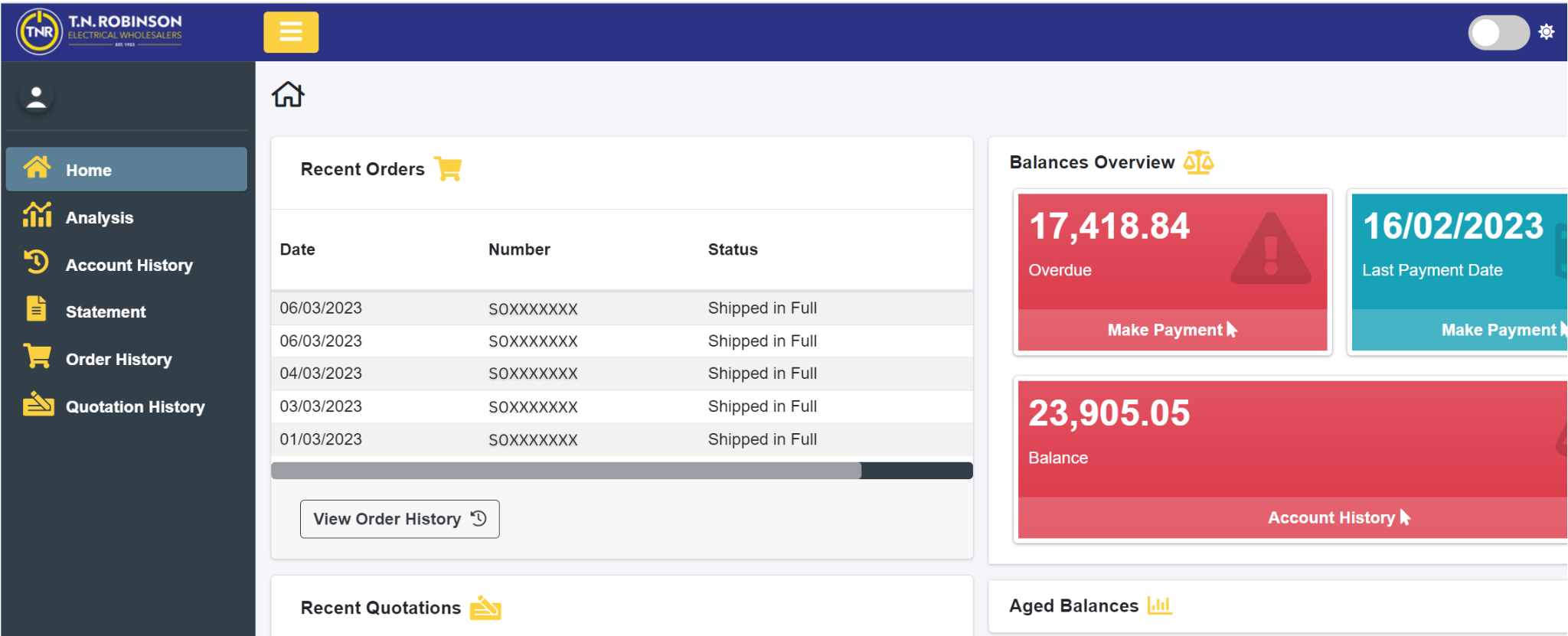Viewport: 1568px width, 636px height.
Task: Click the View Order History button
Action: pos(400,519)
